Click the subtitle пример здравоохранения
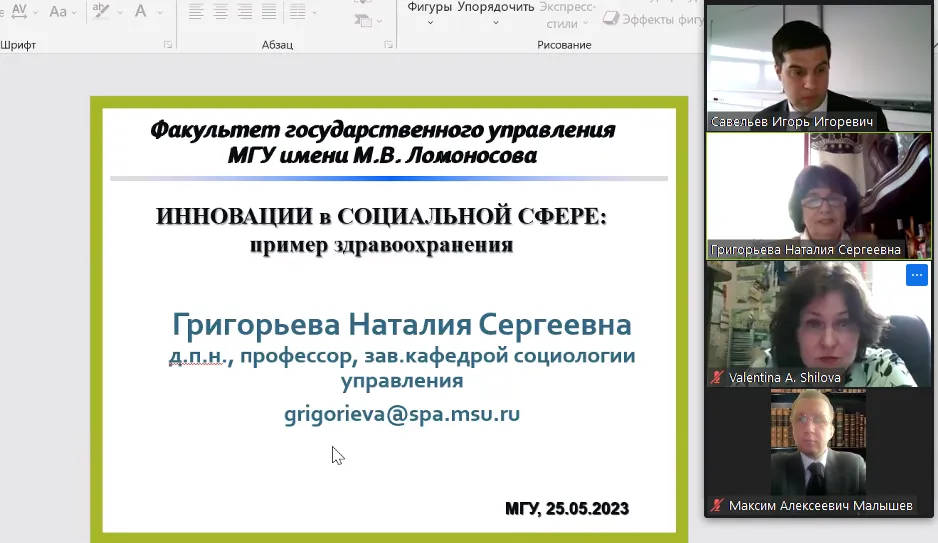Viewport: 938px width, 543px height. pos(382,245)
